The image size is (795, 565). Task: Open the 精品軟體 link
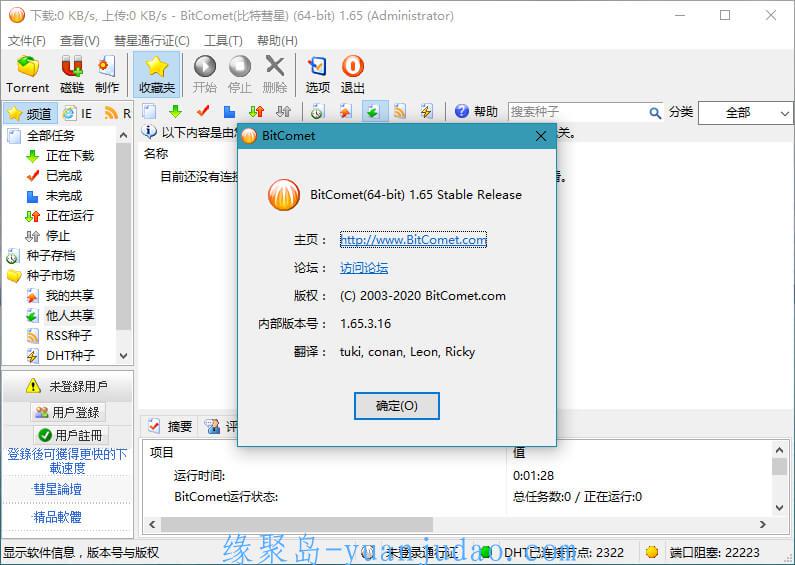coord(57,517)
